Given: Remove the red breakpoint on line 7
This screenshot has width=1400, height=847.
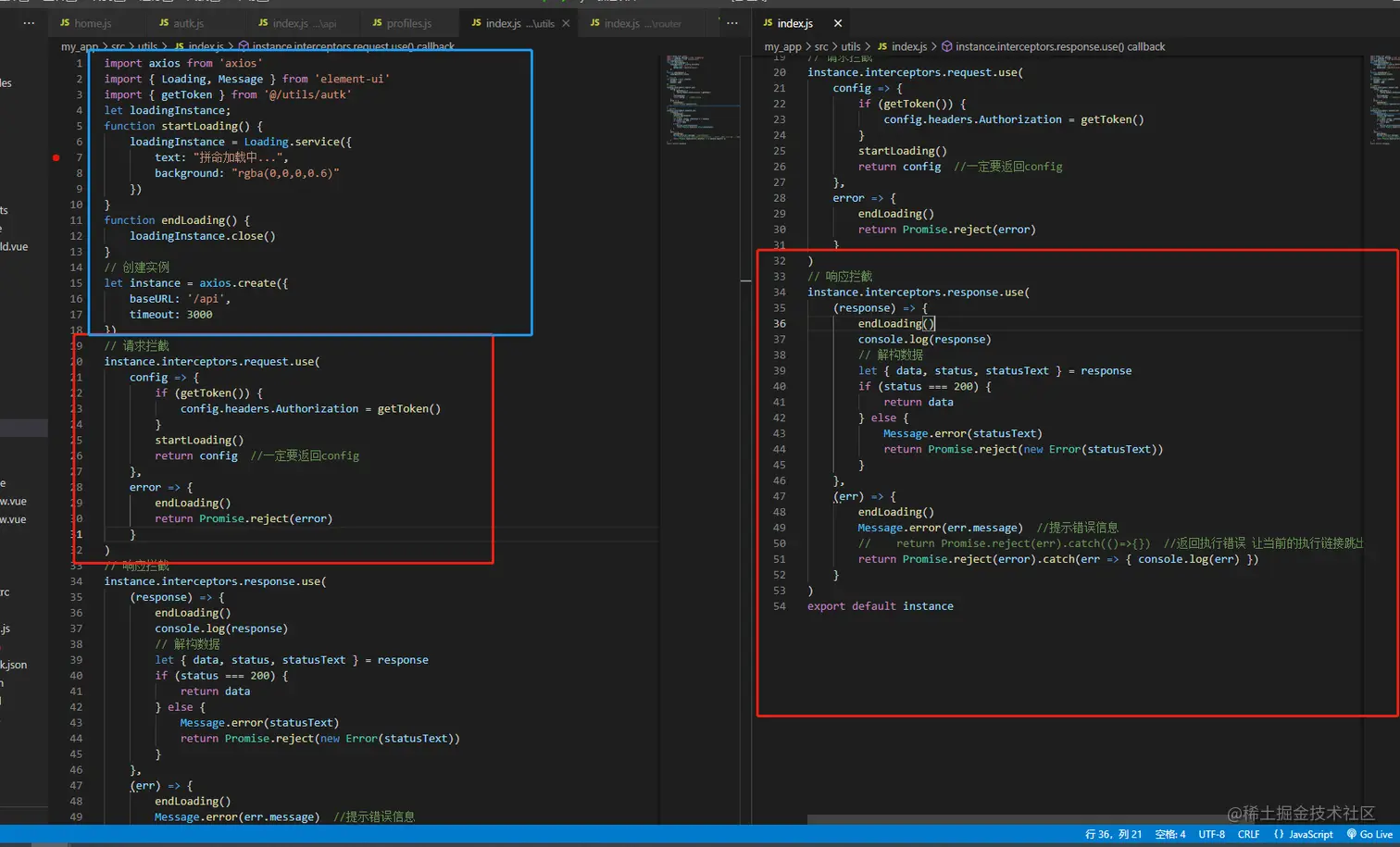Looking at the screenshot, I should [x=56, y=157].
